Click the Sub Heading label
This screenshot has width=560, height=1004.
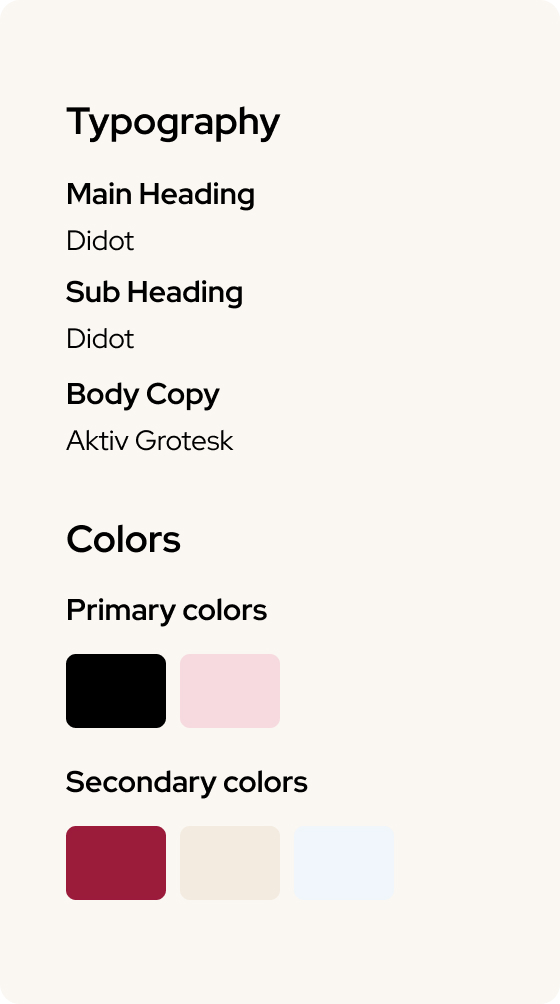click(x=154, y=293)
